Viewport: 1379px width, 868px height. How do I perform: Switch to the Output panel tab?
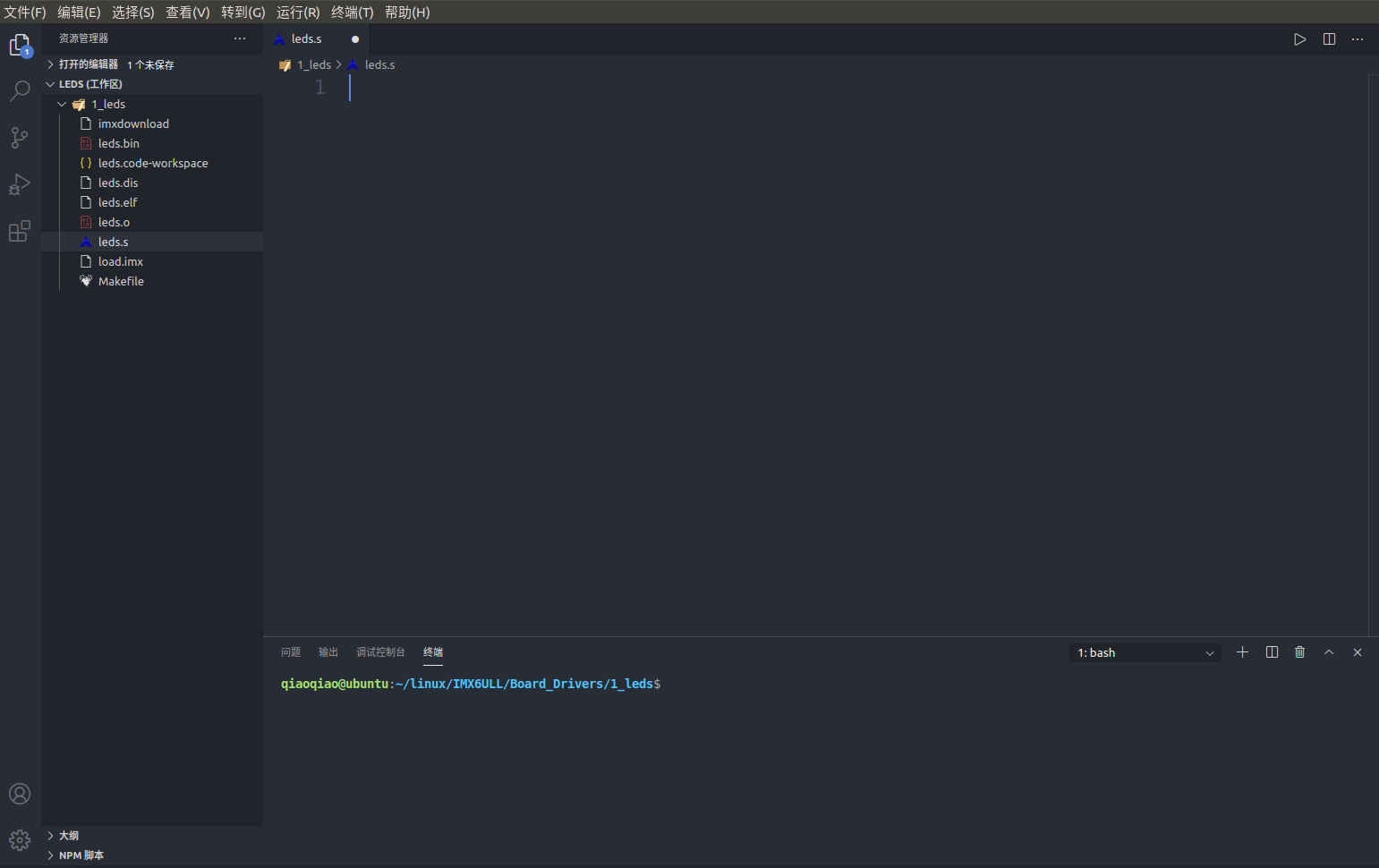pos(328,652)
